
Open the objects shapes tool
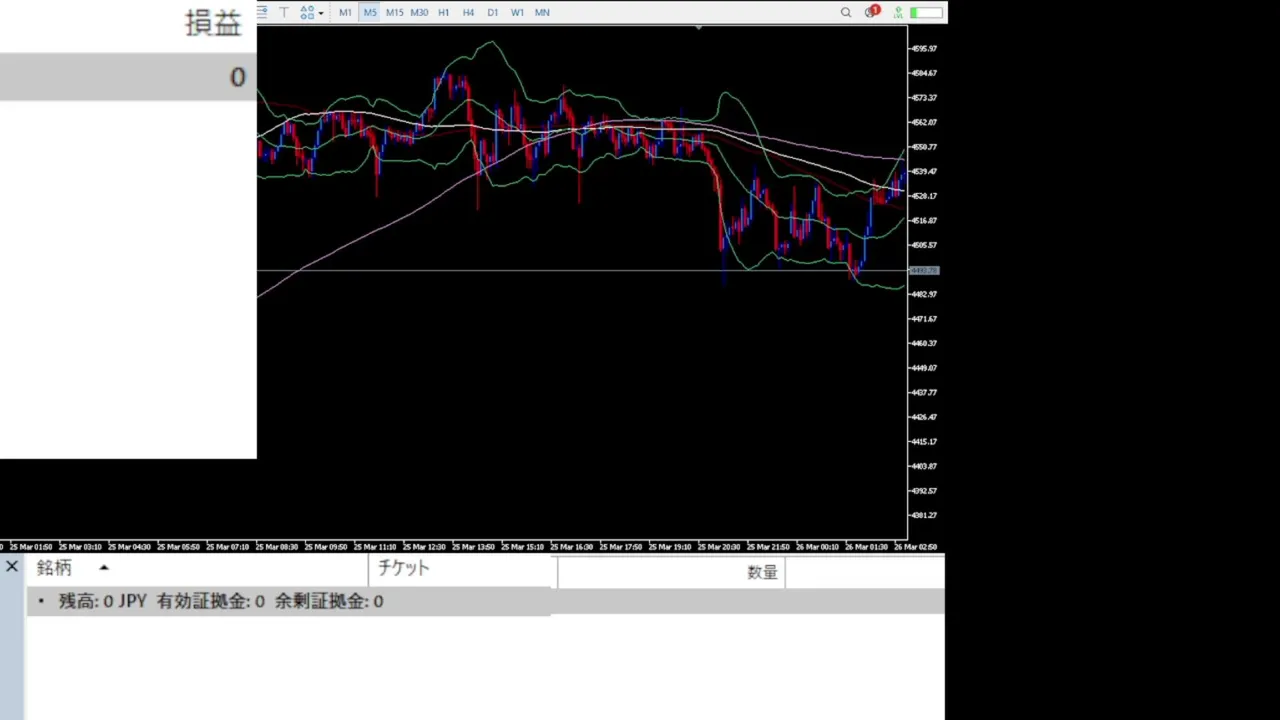pyautogui.click(x=307, y=12)
